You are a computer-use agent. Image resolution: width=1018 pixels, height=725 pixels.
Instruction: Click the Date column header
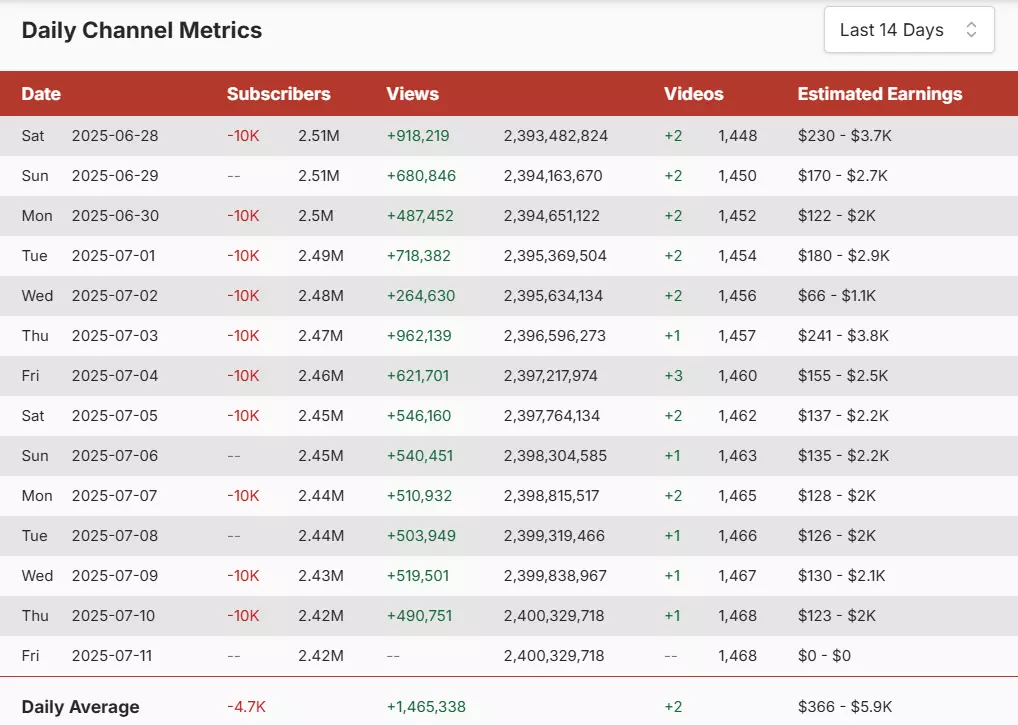(x=41, y=94)
